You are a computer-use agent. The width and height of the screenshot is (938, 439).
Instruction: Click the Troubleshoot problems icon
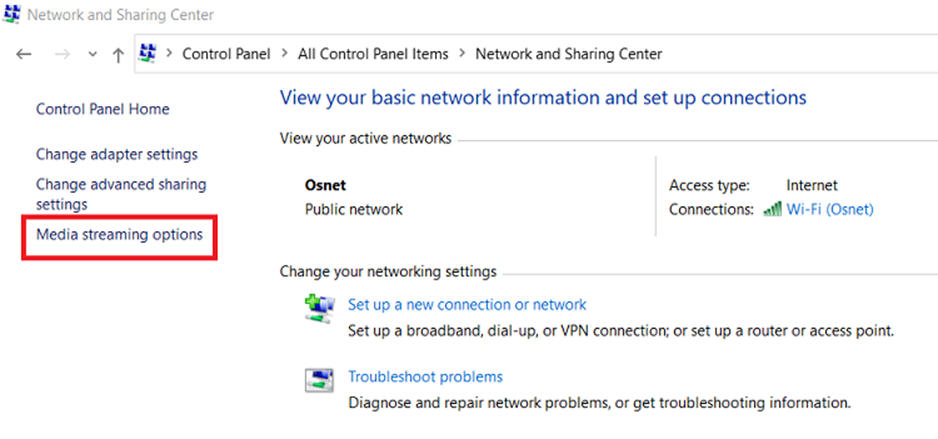click(x=319, y=380)
